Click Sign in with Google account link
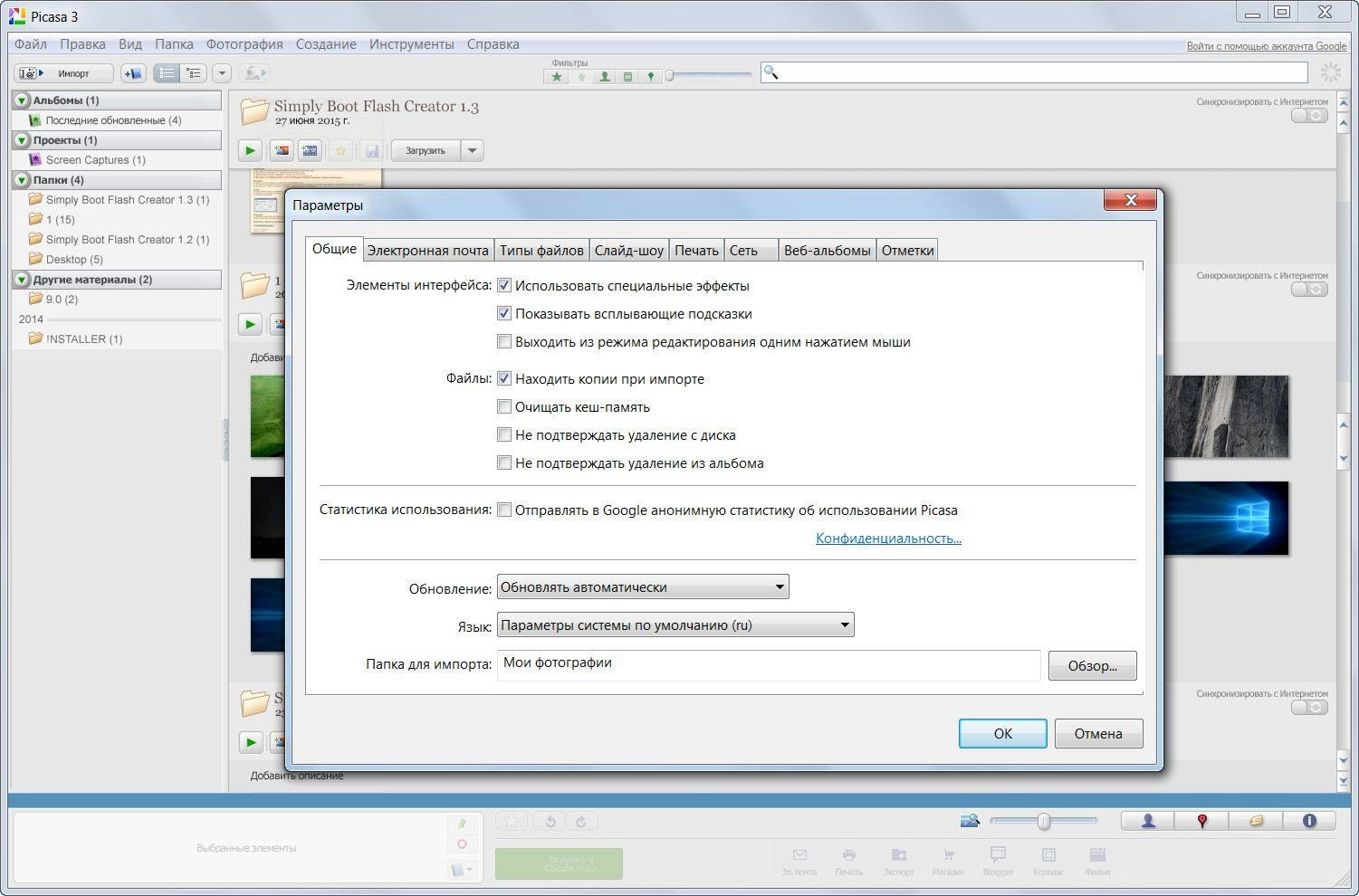 [x=1267, y=46]
